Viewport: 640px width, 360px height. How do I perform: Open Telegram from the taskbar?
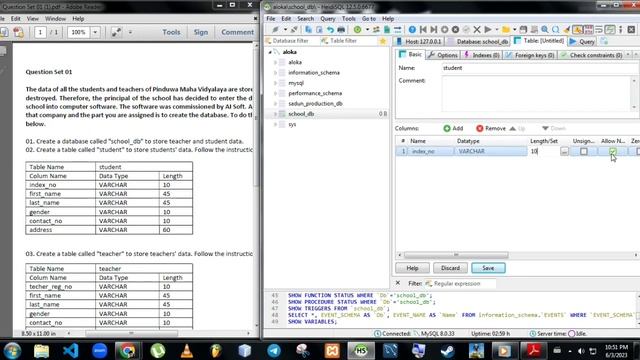[274, 351]
